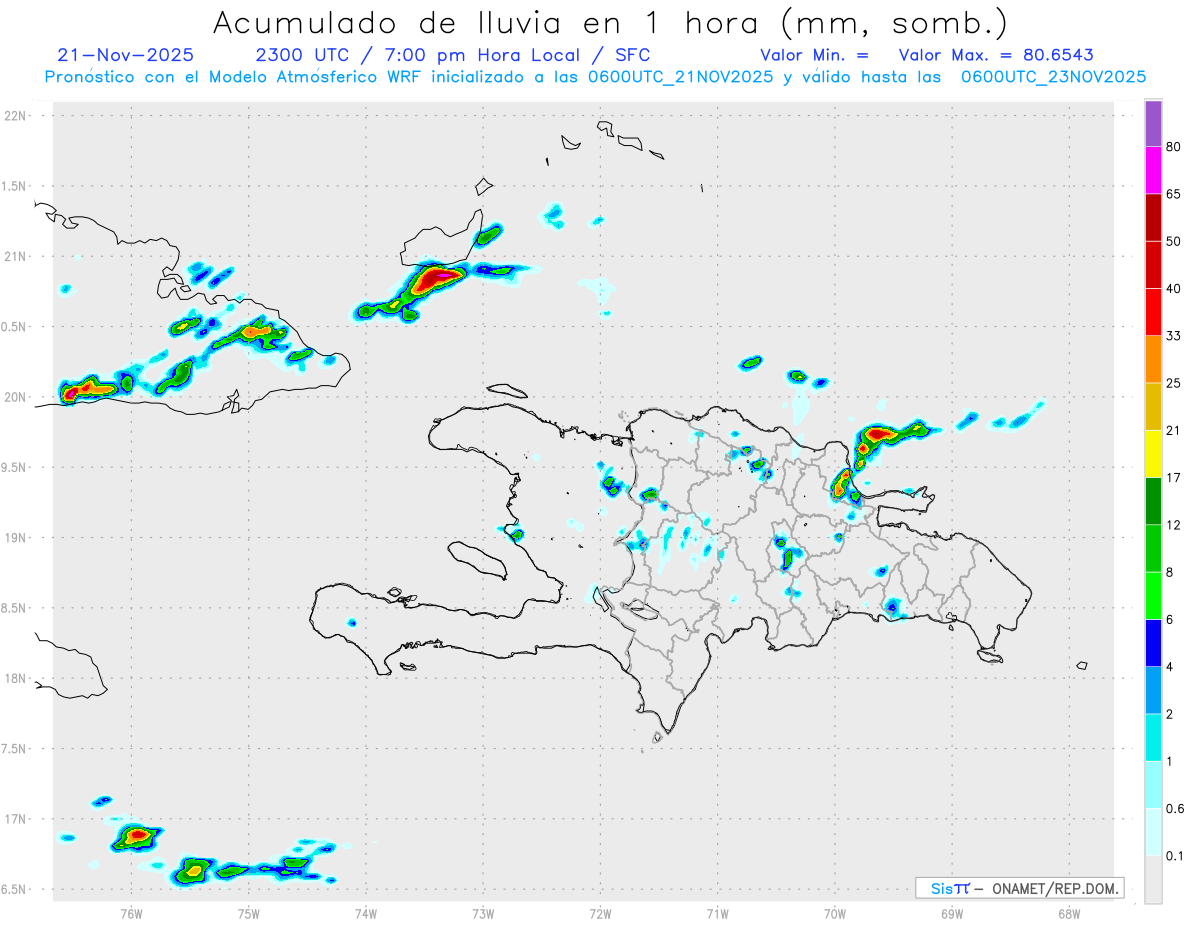Click the '20N' latitude label

click(x=15, y=397)
